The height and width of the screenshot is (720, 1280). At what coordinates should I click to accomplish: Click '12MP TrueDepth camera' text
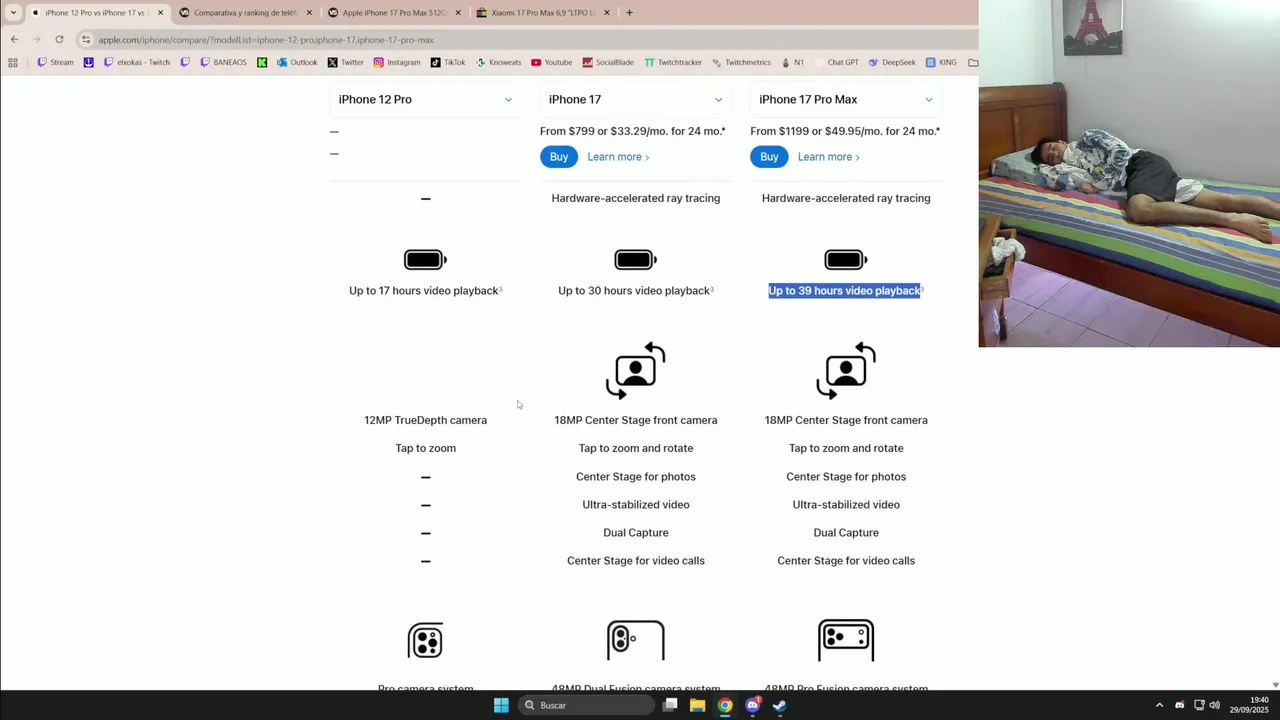(425, 420)
